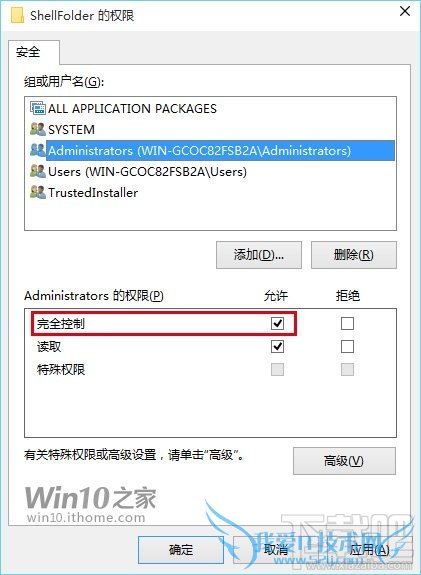421x575 pixels.
Task: Click the ShellFolder folder icon in title bar
Action: [18, 15]
